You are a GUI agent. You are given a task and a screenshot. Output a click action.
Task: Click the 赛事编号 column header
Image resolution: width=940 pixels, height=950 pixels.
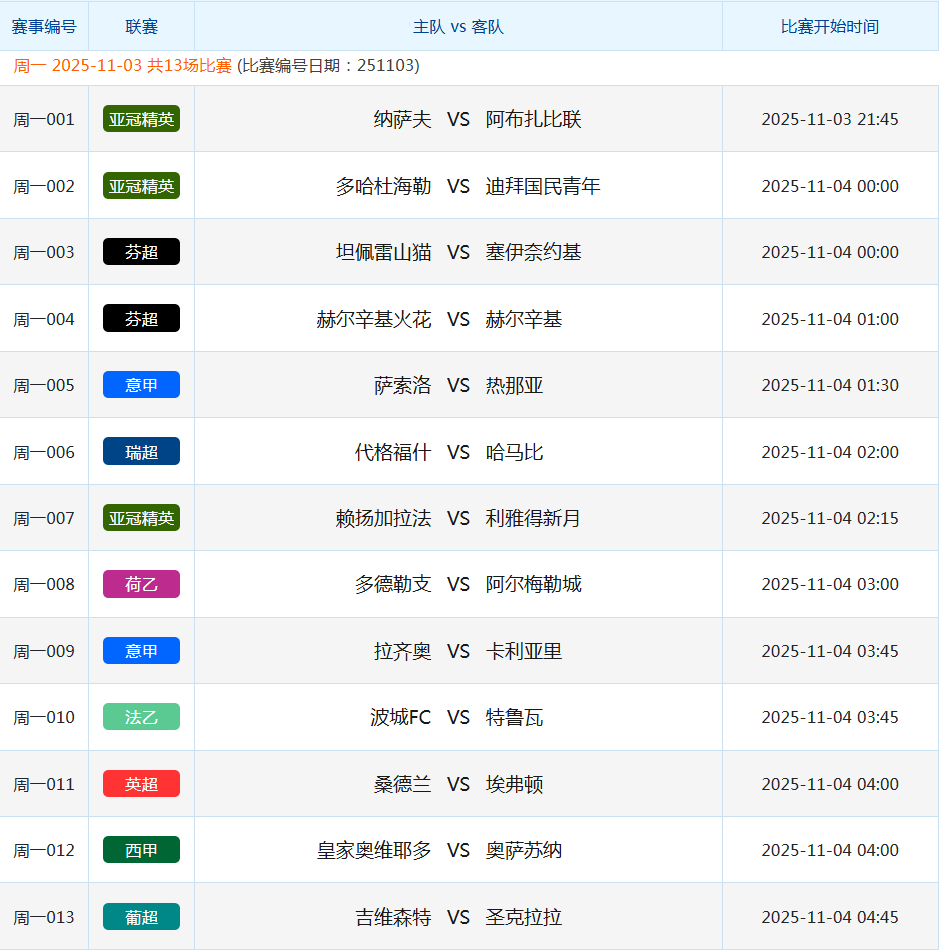[44, 27]
